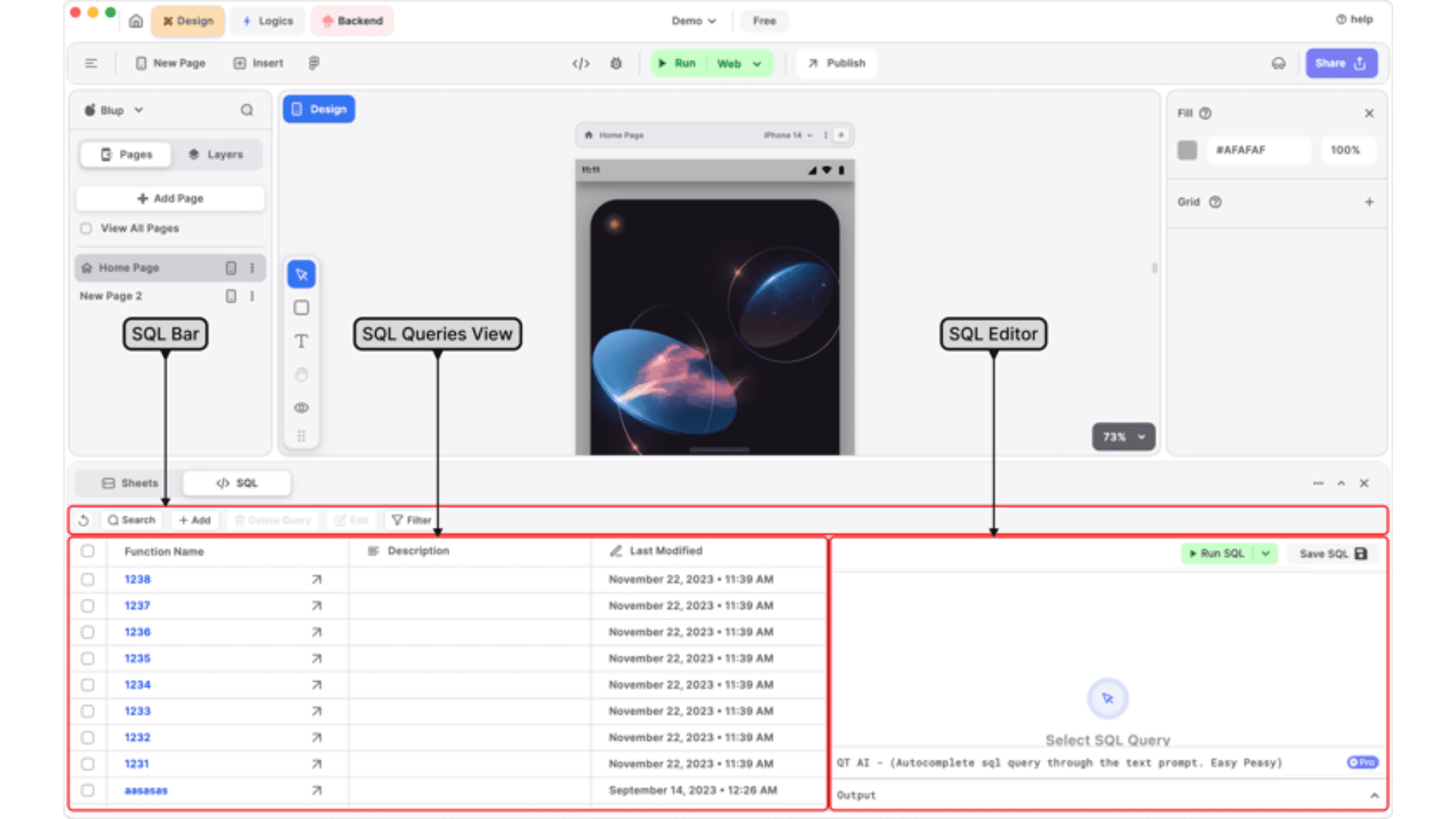
Task: Click the #AFAFAF hex input field
Action: 1257,151
